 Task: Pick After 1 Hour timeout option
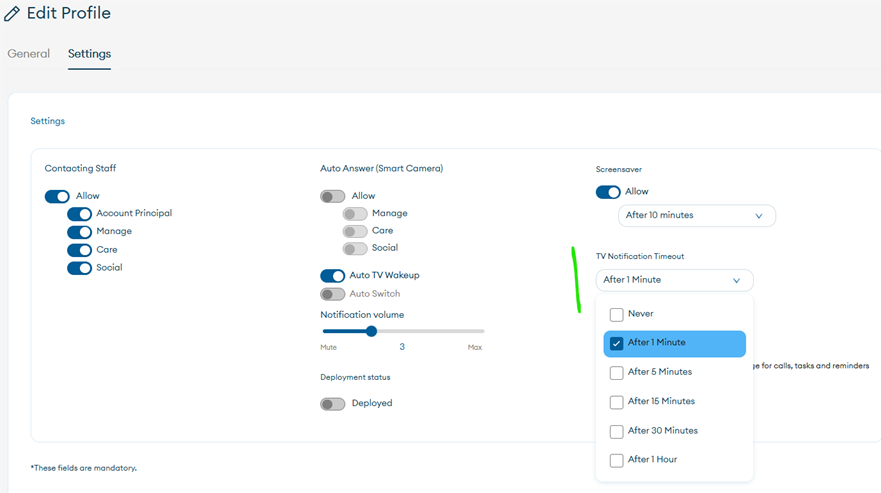point(617,461)
